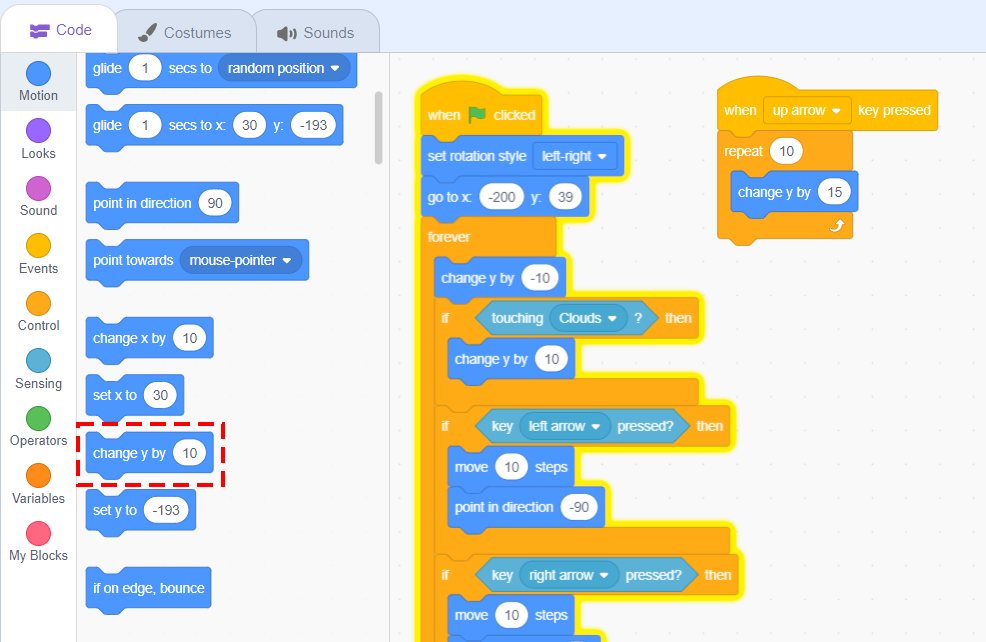Screen dimensions: 986x642
Task: Open the mouse-pointer dropdown in point towards
Action: [241, 260]
